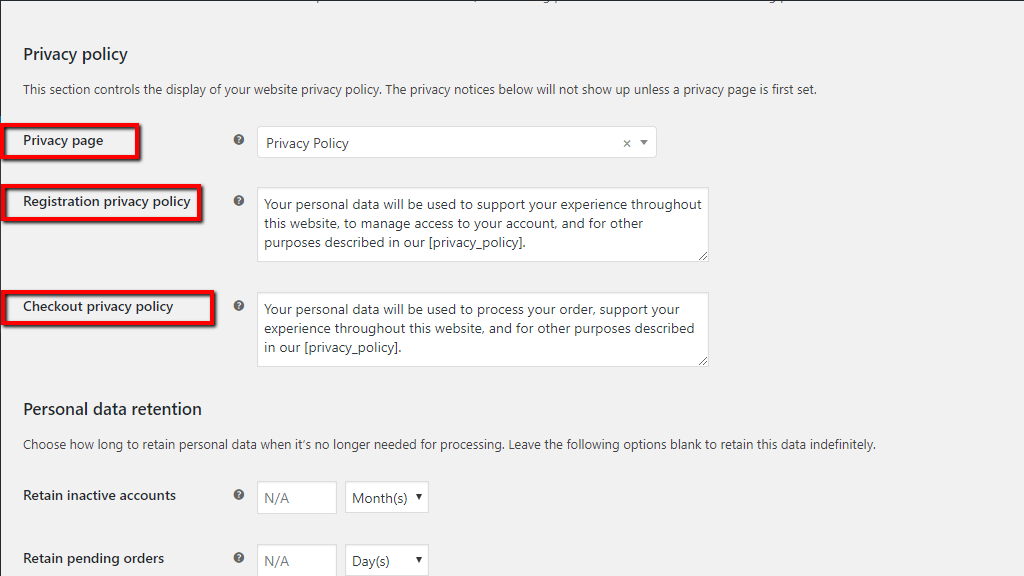Click the help icon beside Retain inactive accounts
Screen dimensions: 1024x576
click(x=238, y=496)
